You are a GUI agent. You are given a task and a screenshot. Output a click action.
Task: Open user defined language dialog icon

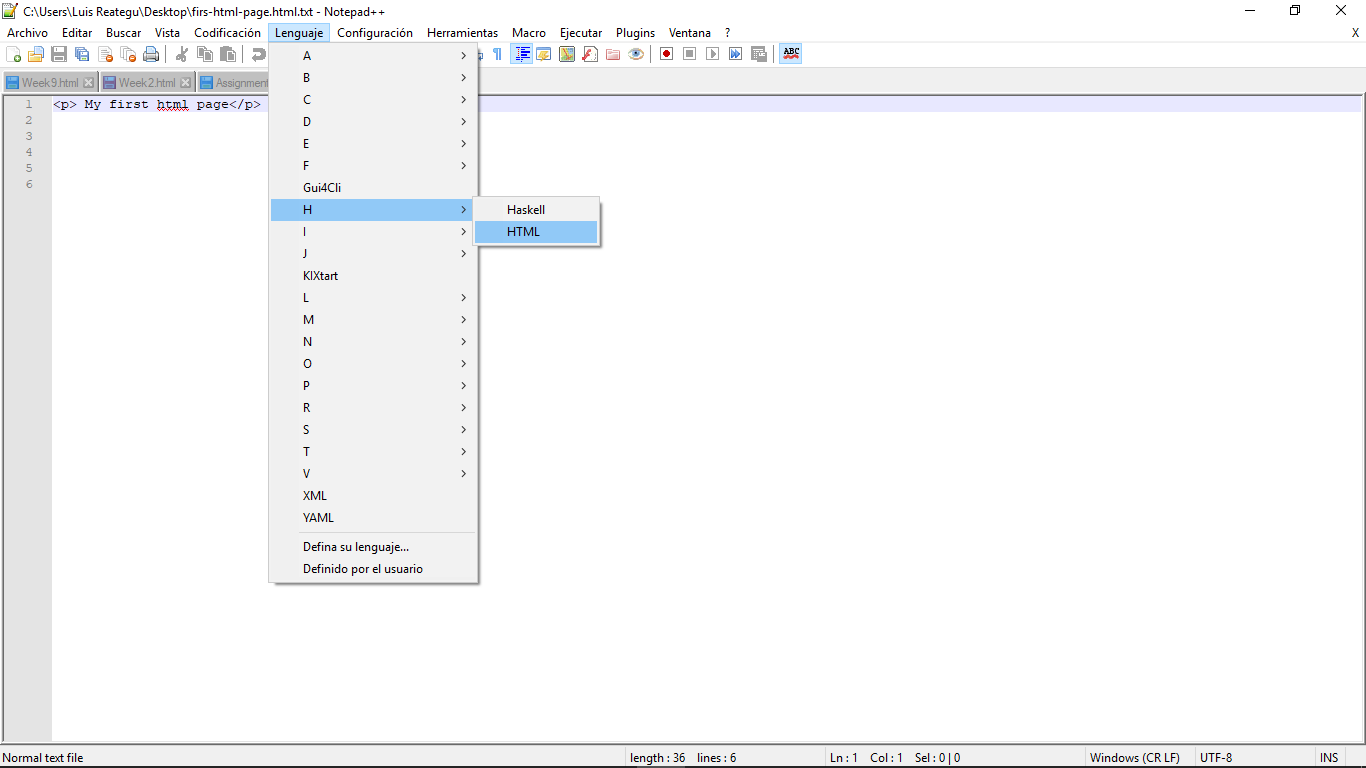(543, 54)
